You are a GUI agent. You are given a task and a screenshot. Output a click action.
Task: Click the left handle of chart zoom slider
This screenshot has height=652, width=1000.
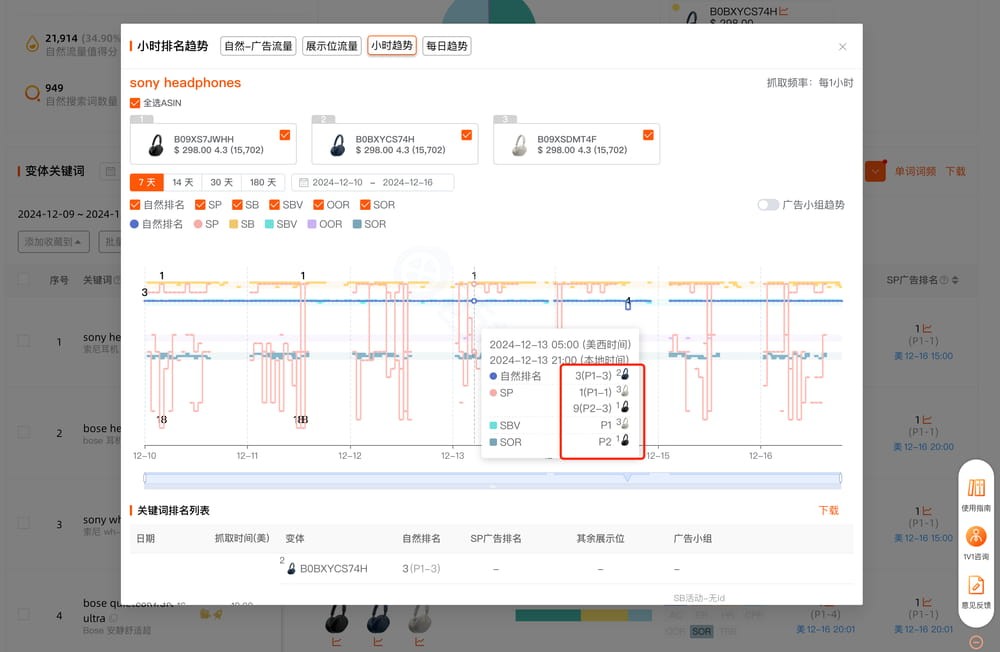click(145, 478)
